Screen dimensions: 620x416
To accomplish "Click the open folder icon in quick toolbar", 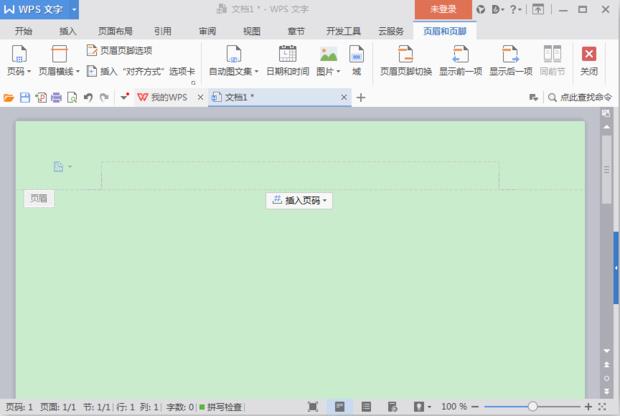I will click(9, 97).
